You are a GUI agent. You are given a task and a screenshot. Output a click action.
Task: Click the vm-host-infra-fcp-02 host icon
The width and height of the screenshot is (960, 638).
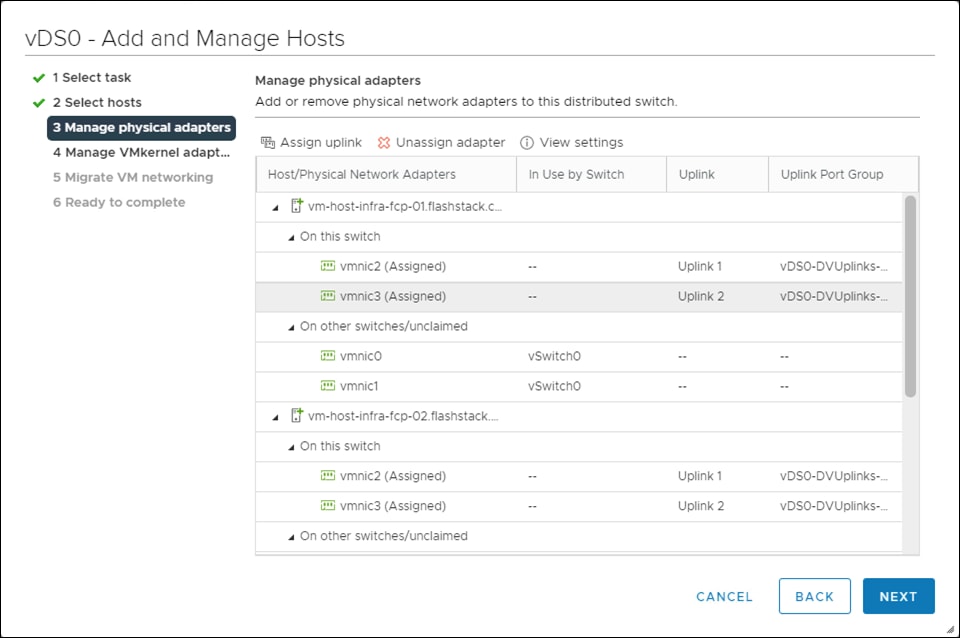296,416
